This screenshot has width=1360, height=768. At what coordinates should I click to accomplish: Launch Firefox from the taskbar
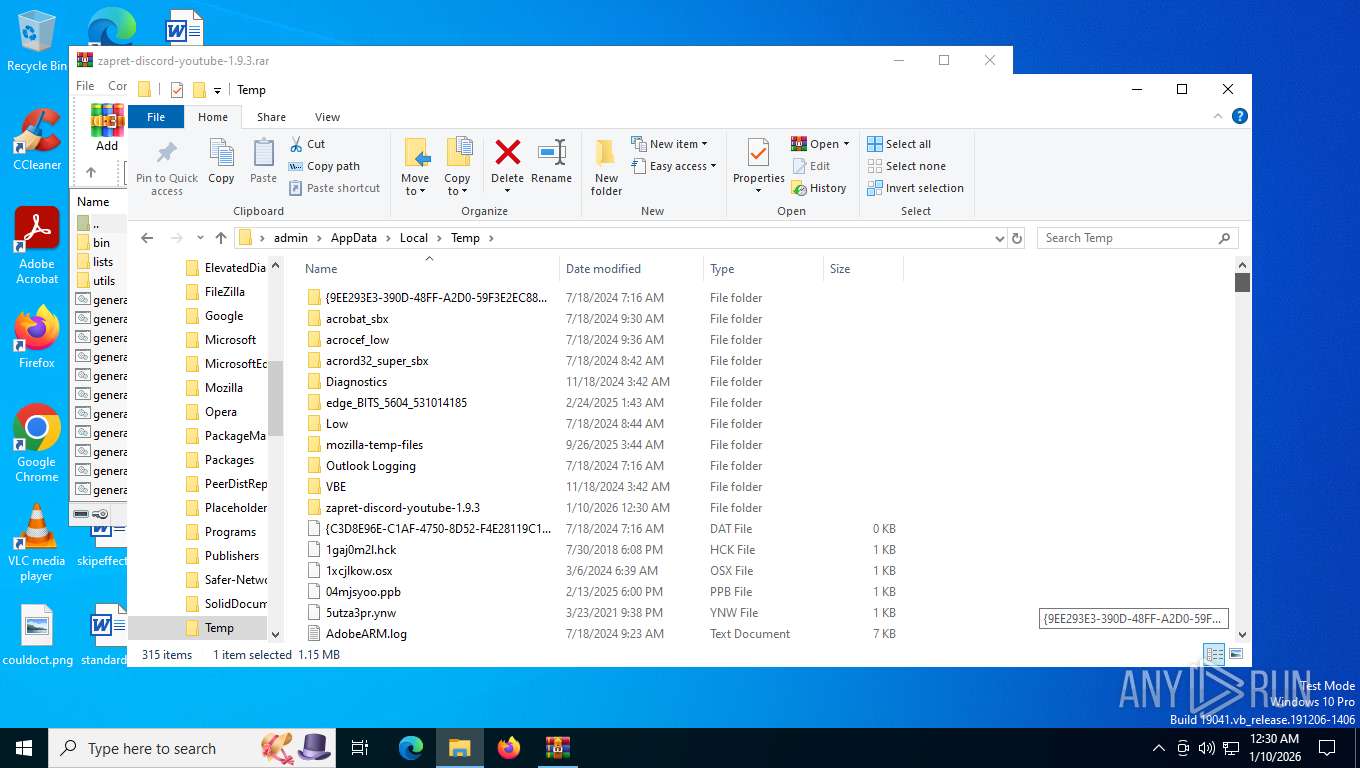point(509,748)
